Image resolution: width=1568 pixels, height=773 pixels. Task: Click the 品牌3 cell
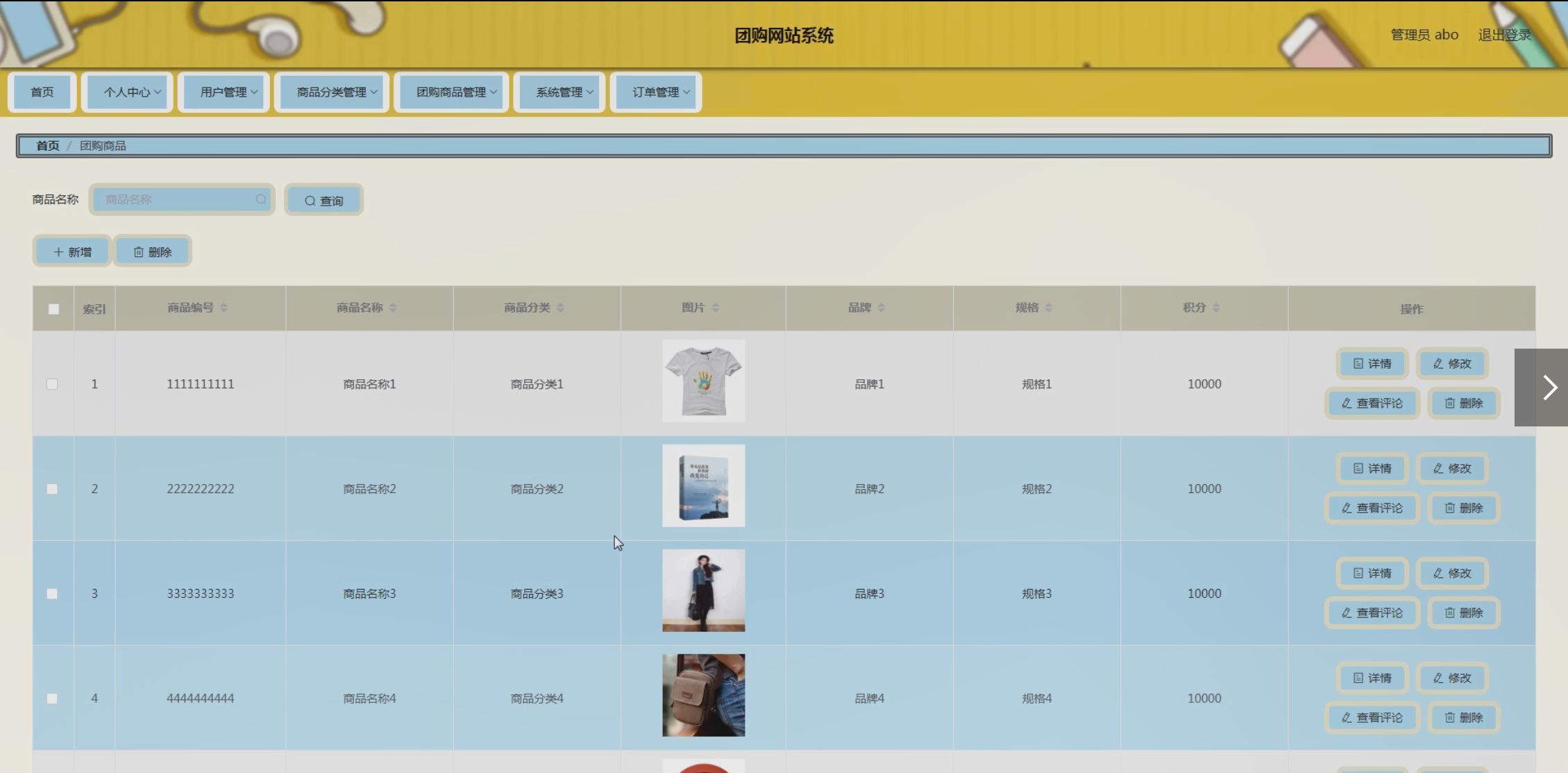tap(869, 594)
